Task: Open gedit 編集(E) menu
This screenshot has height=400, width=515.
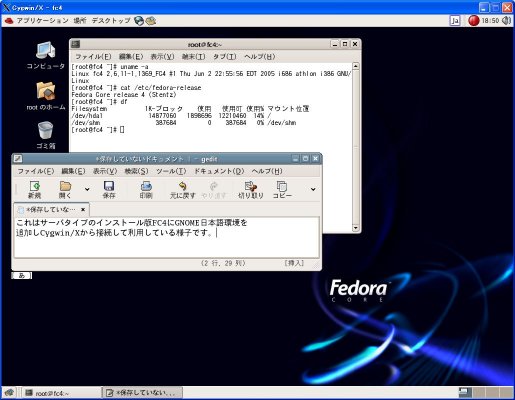Action: (73, 171)
